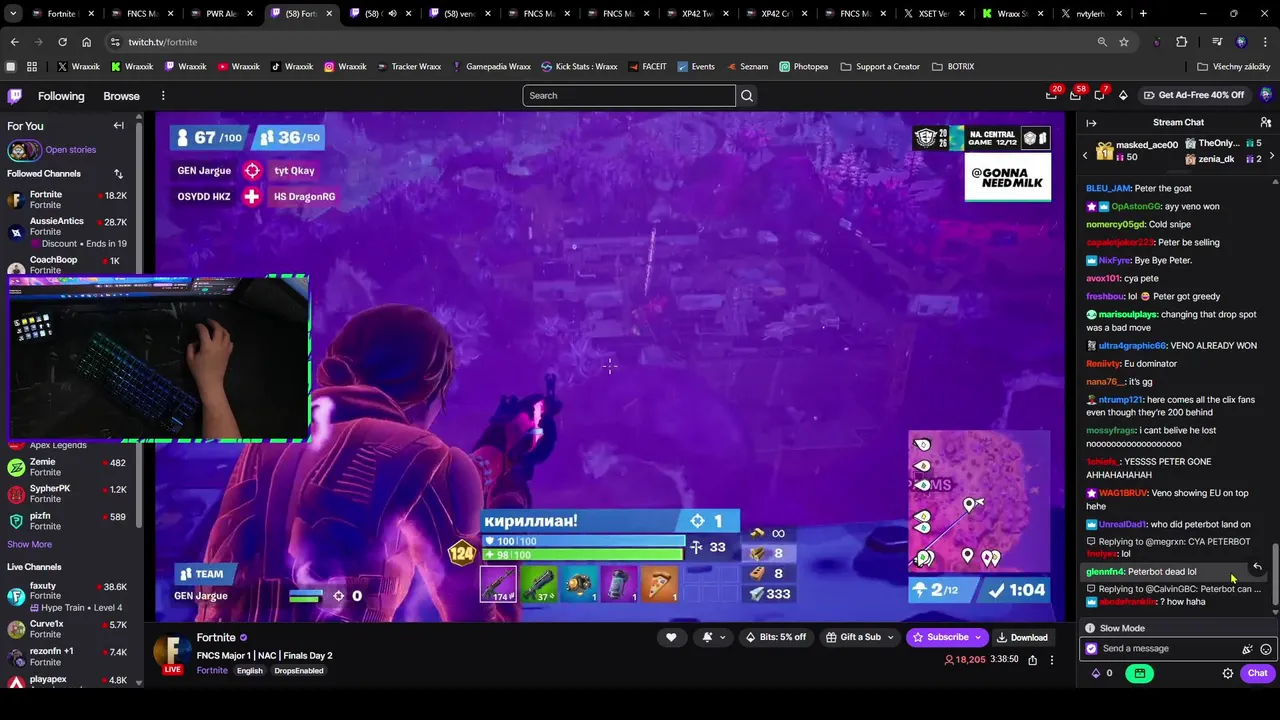The height and width of the screenshot is (720, 1280).
Task: Show previous gifters with left chevron
Action: 1085,156
